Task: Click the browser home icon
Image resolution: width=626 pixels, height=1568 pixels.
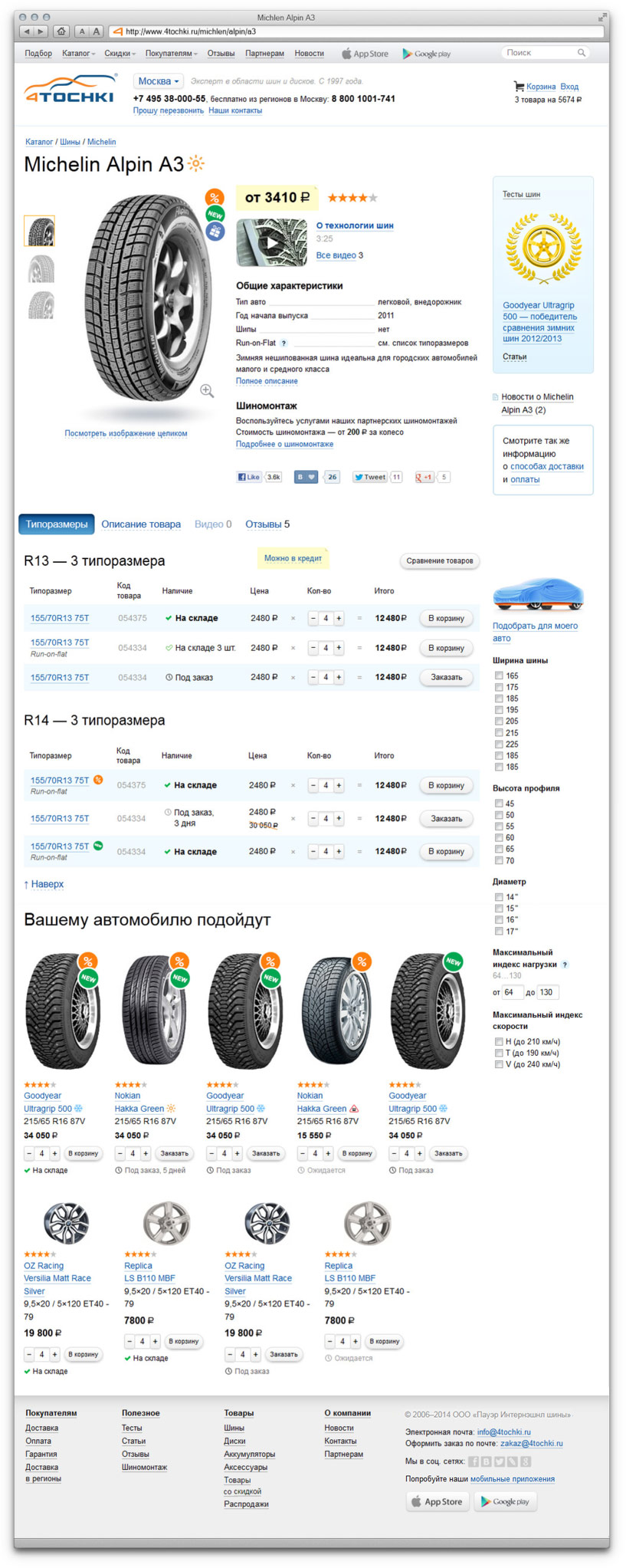Action: [x=61, y=31]
